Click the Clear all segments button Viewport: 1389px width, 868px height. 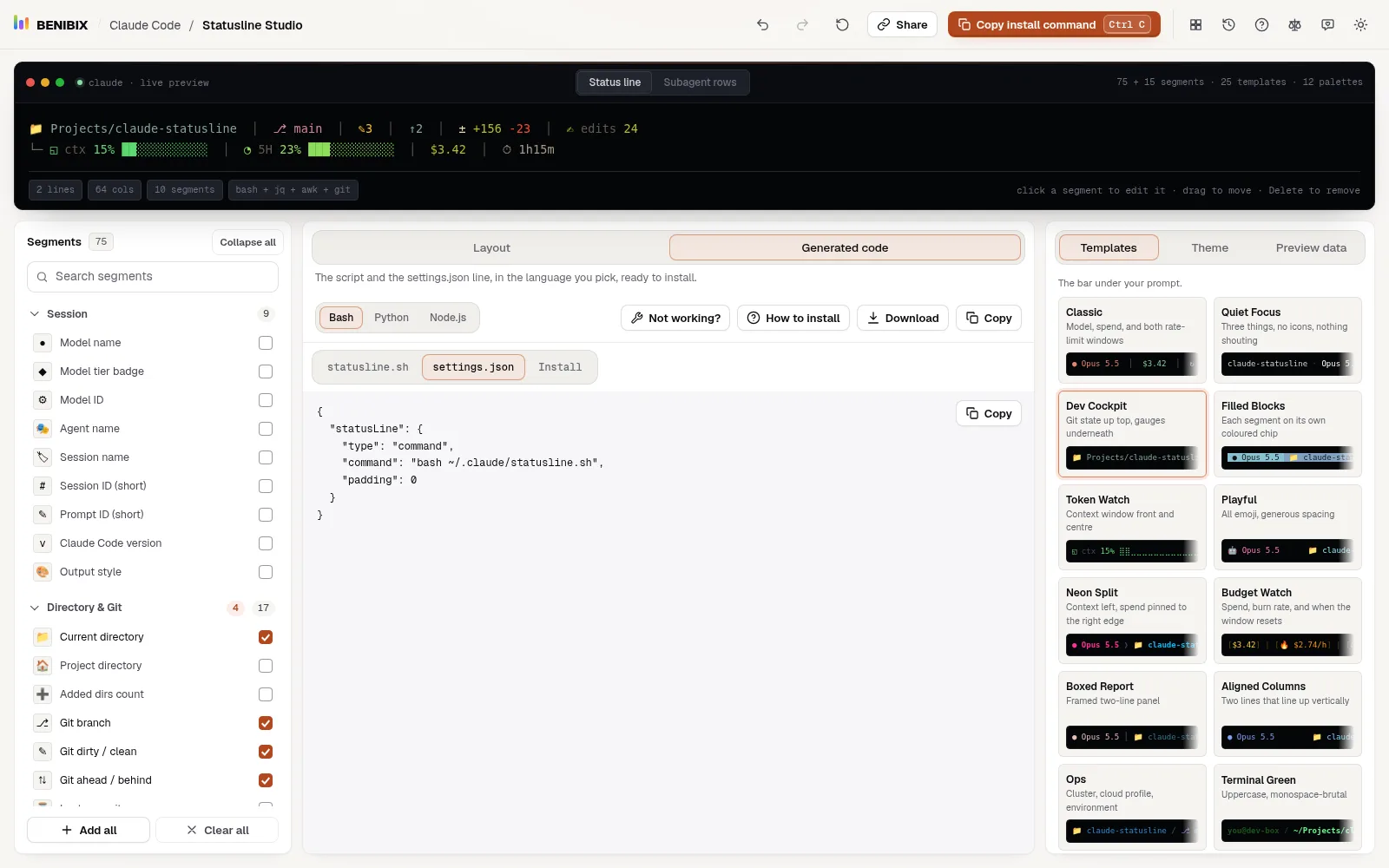pos(217,830)
